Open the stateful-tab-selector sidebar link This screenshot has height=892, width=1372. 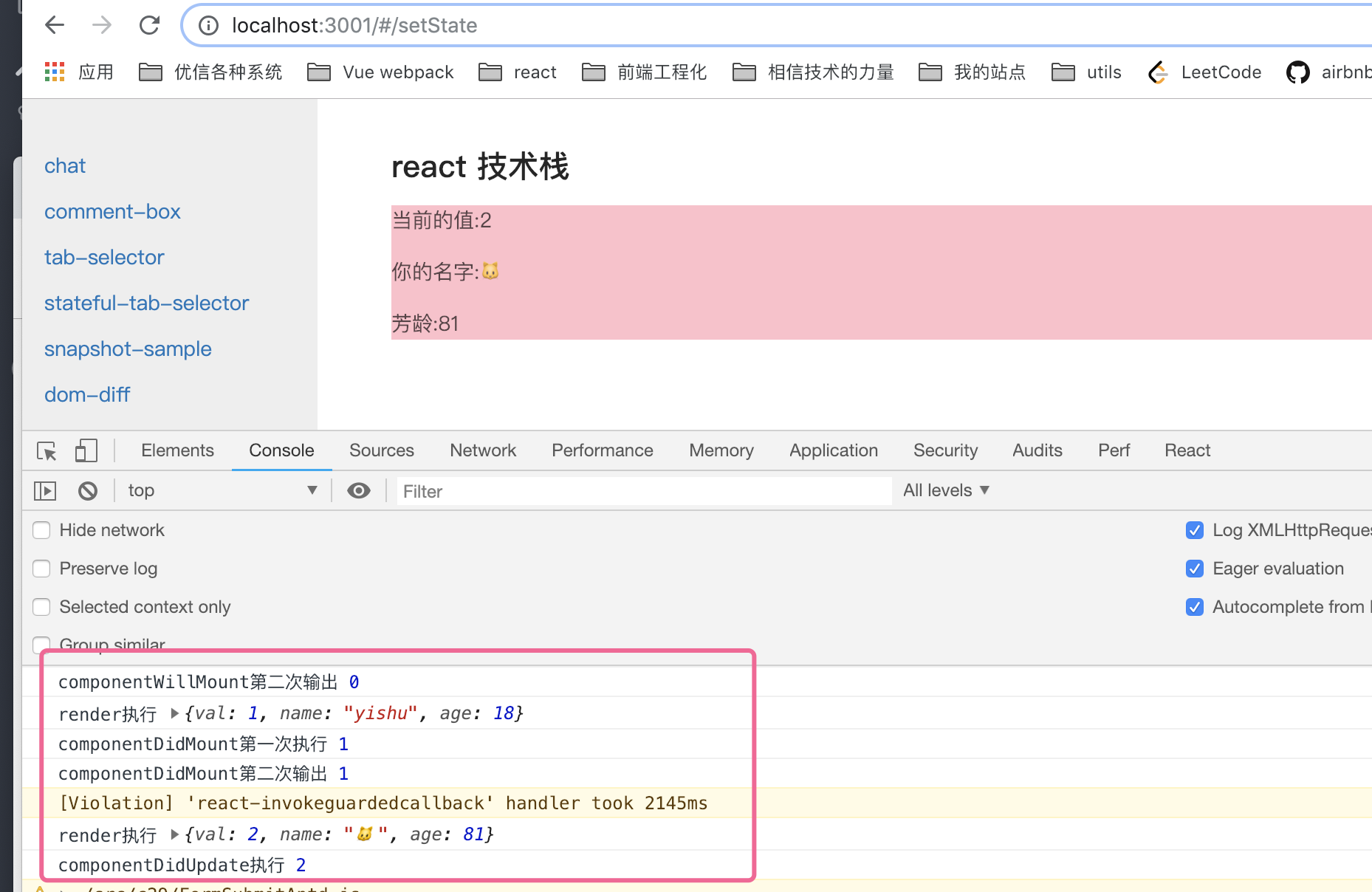click(146, 303)
